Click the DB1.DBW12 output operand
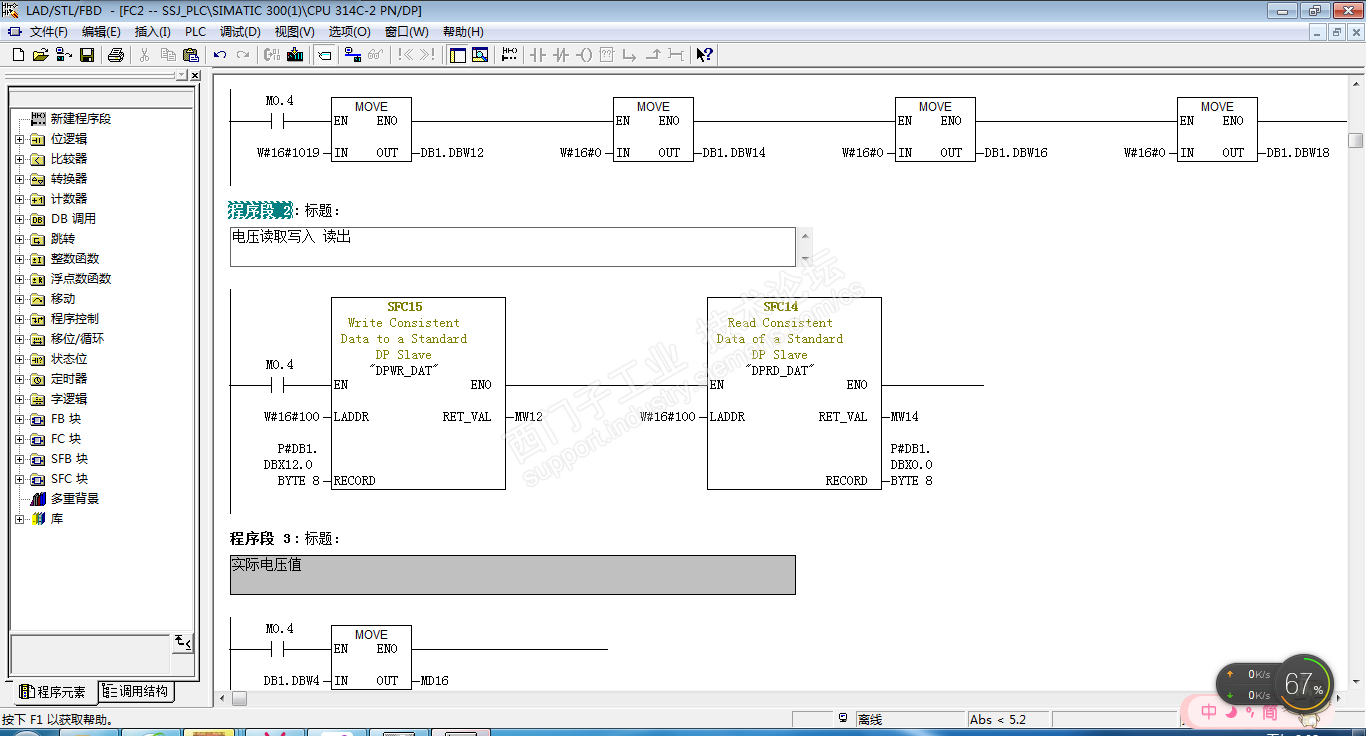 point(453,153)
